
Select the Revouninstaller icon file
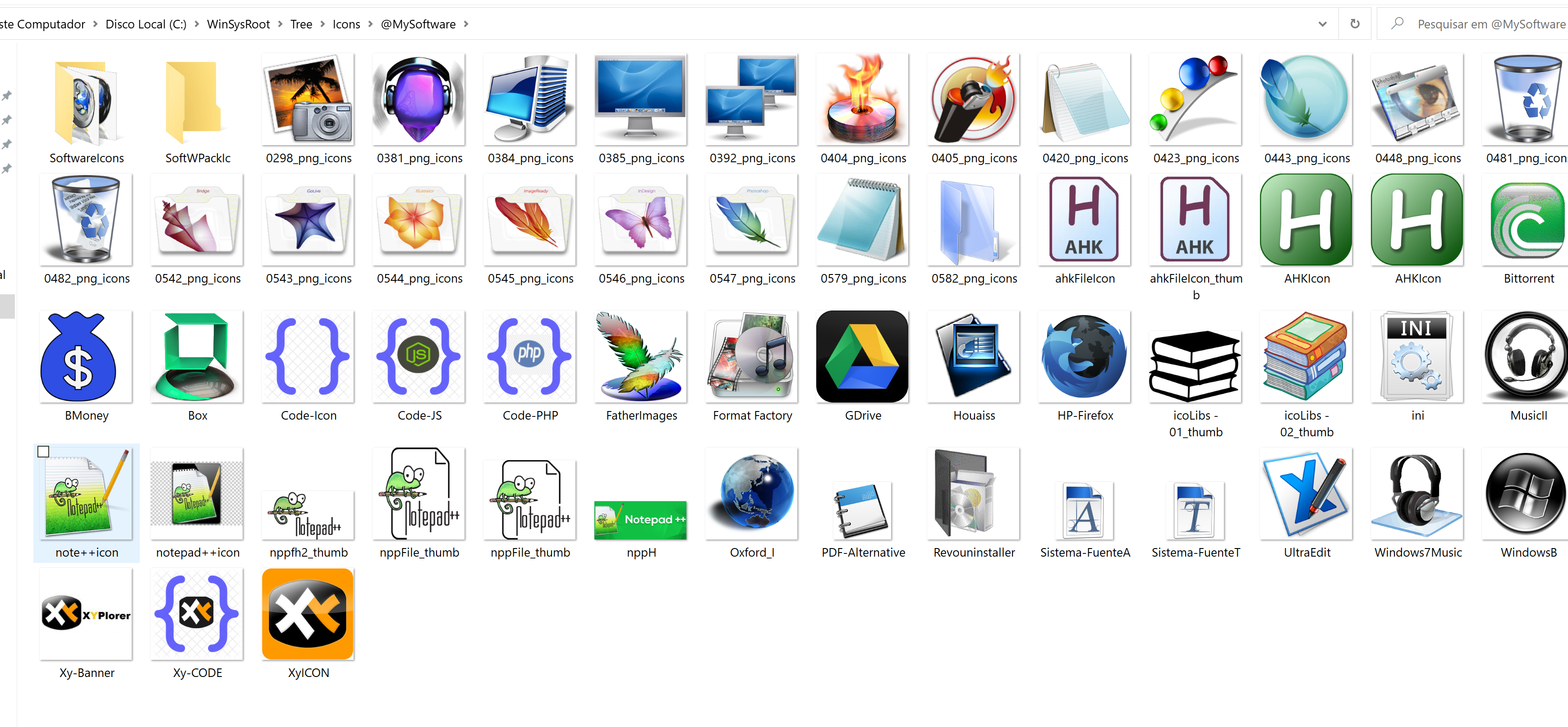click(973, 494)
